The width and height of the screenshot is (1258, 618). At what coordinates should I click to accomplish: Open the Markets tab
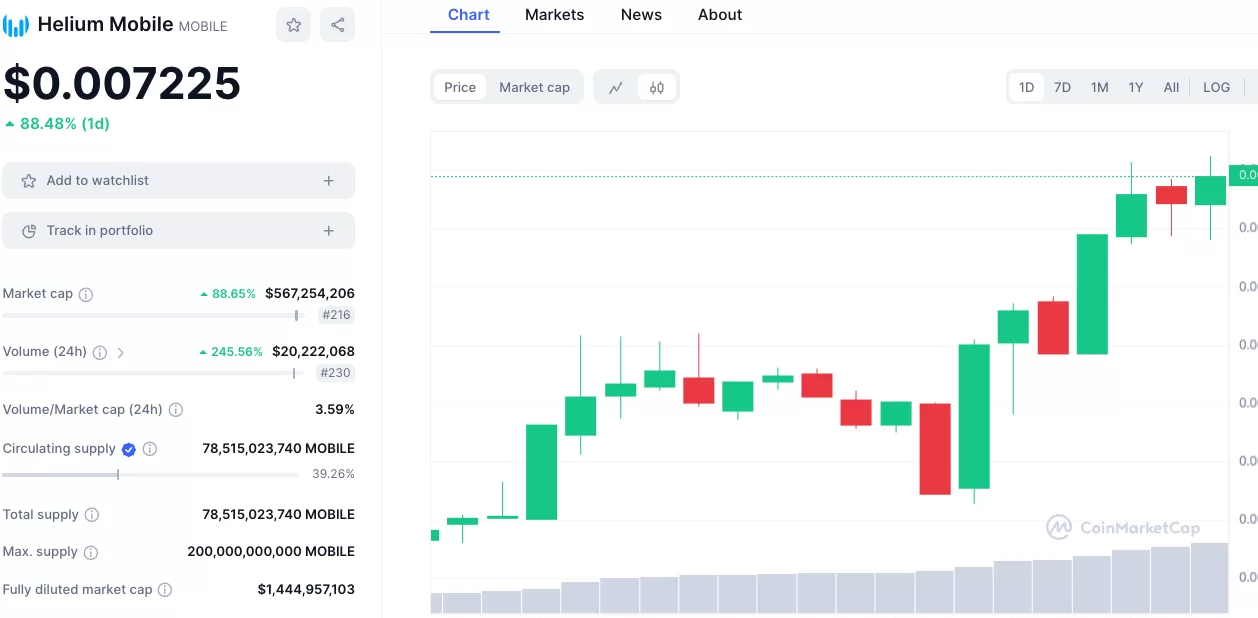(x=554, y=15)
